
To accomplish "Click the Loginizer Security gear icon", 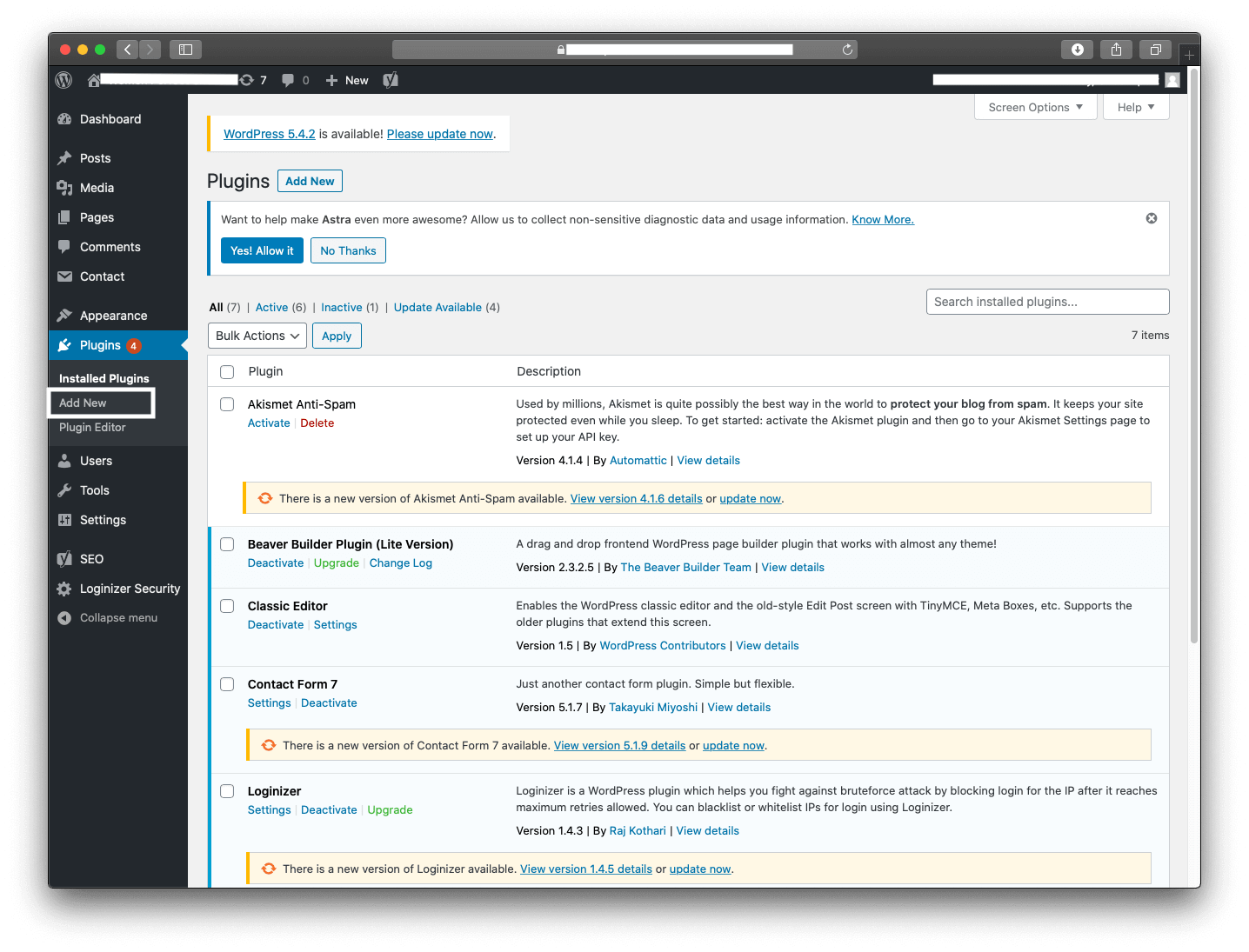I will [x=64, y=589].
